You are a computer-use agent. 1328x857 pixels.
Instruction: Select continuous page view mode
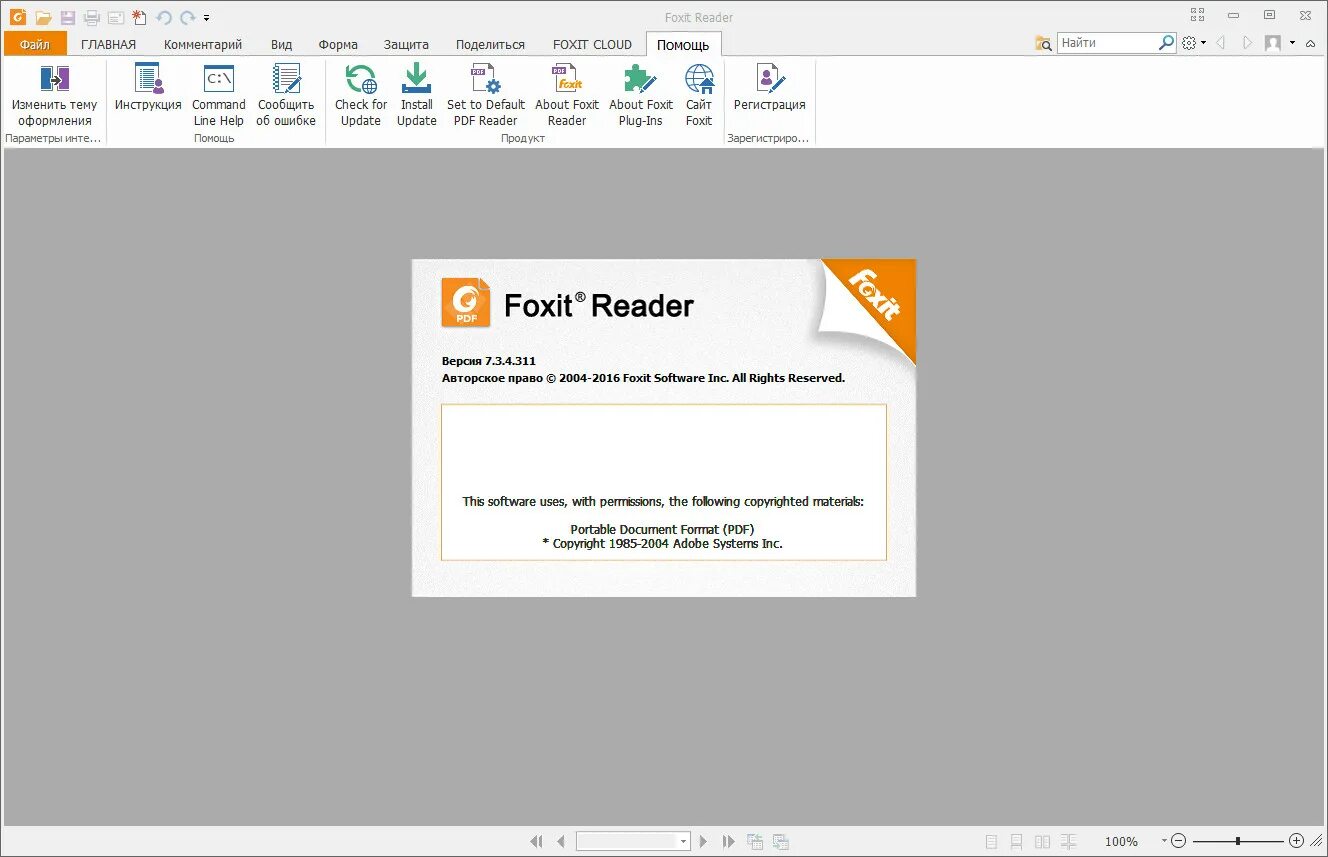[1016, 842]
